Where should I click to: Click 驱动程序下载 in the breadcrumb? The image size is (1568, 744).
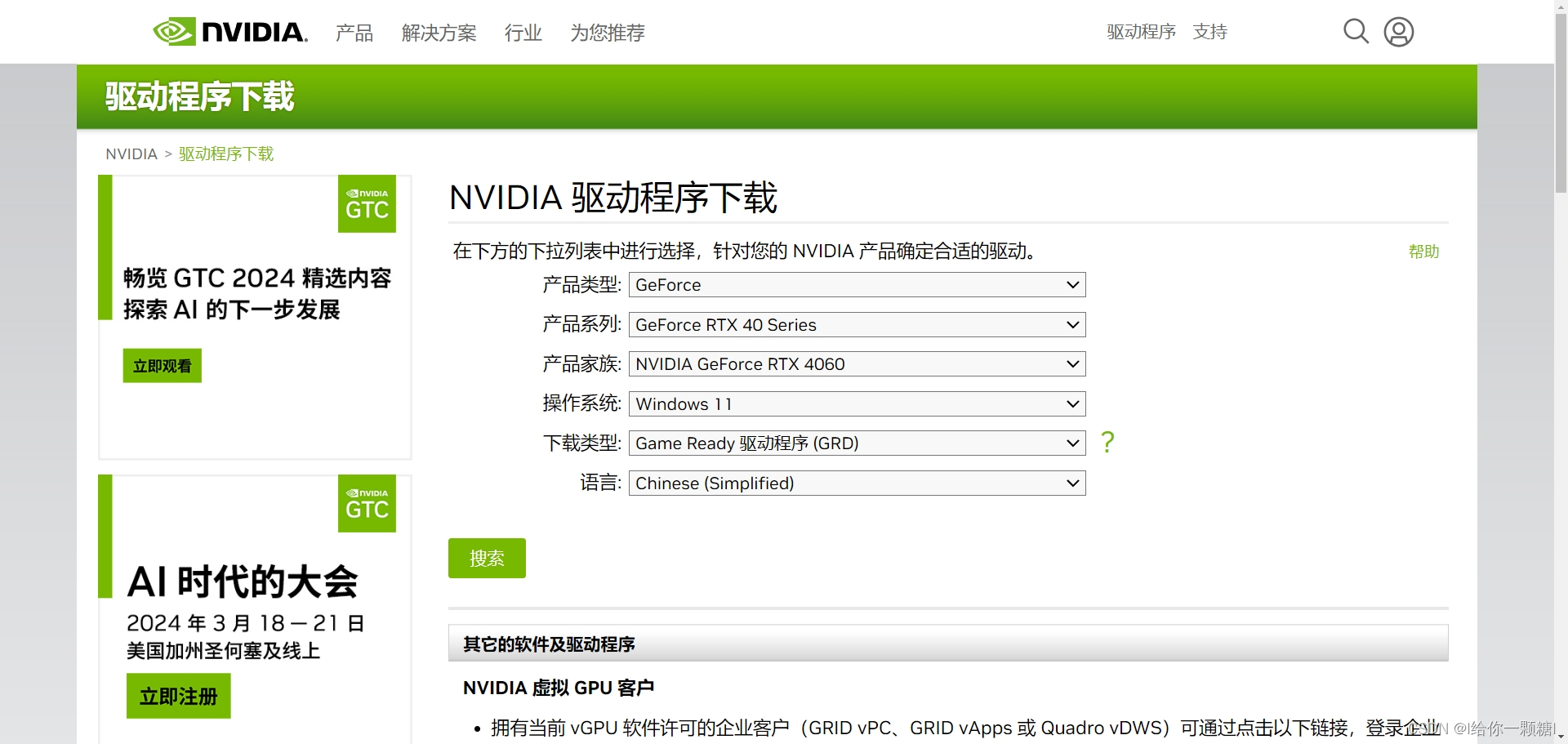(x=226, y=154)
